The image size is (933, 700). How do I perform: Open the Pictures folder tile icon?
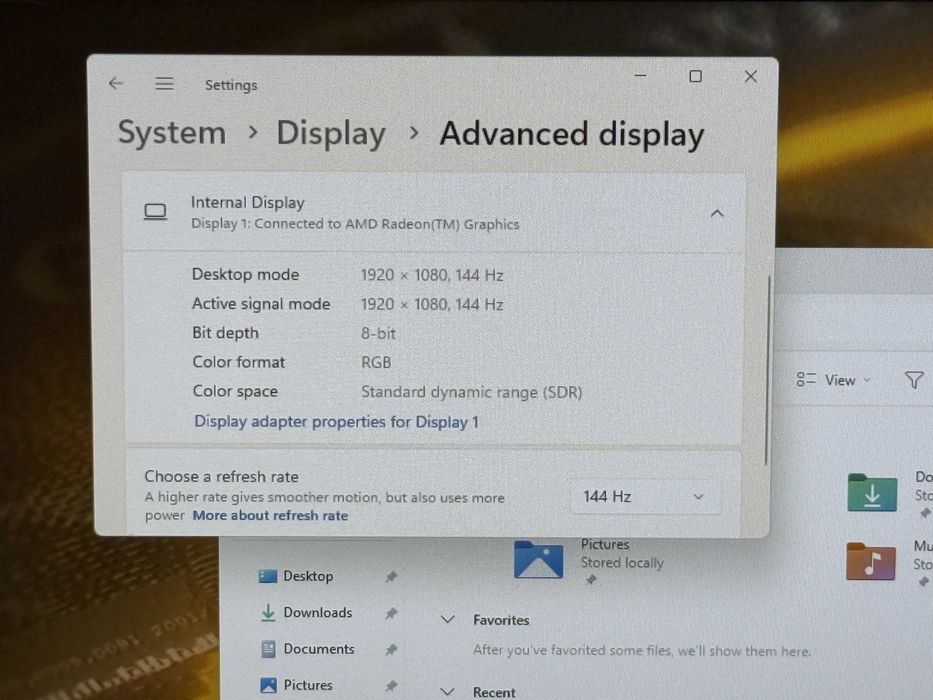[x=538, y=560]
